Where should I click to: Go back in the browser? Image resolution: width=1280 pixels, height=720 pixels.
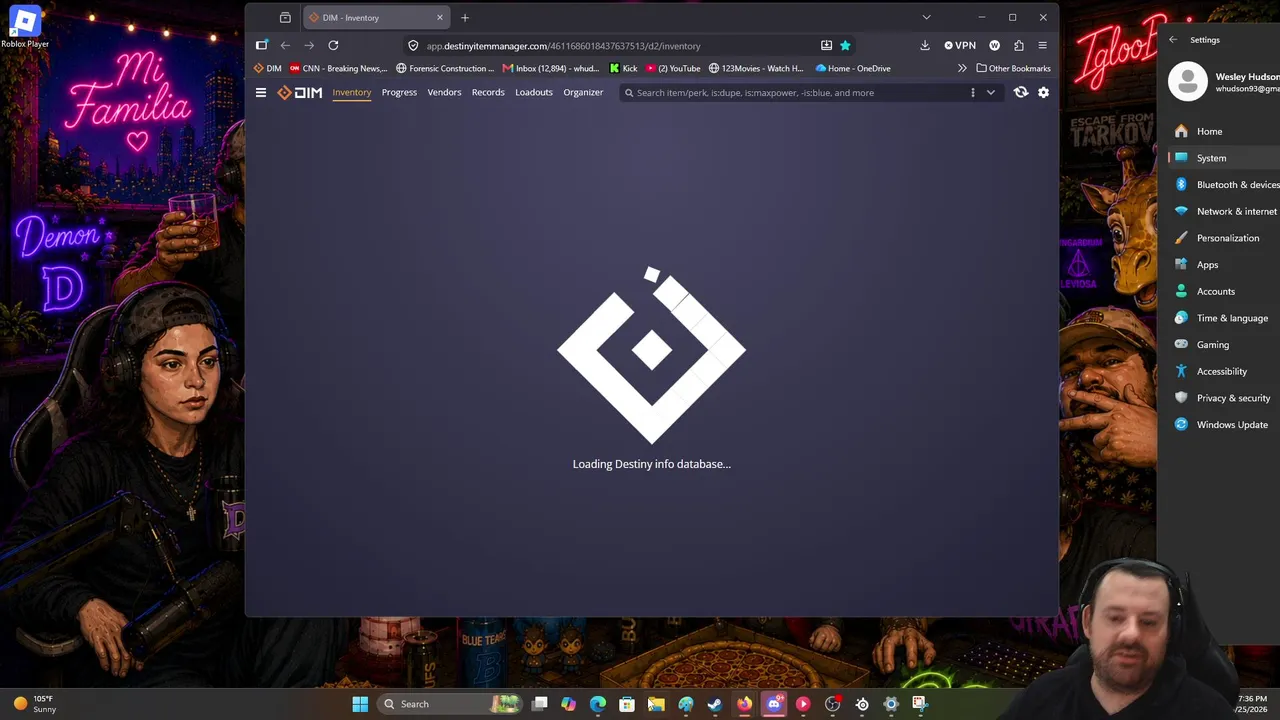pyautogui.click(x=285, y=45)
